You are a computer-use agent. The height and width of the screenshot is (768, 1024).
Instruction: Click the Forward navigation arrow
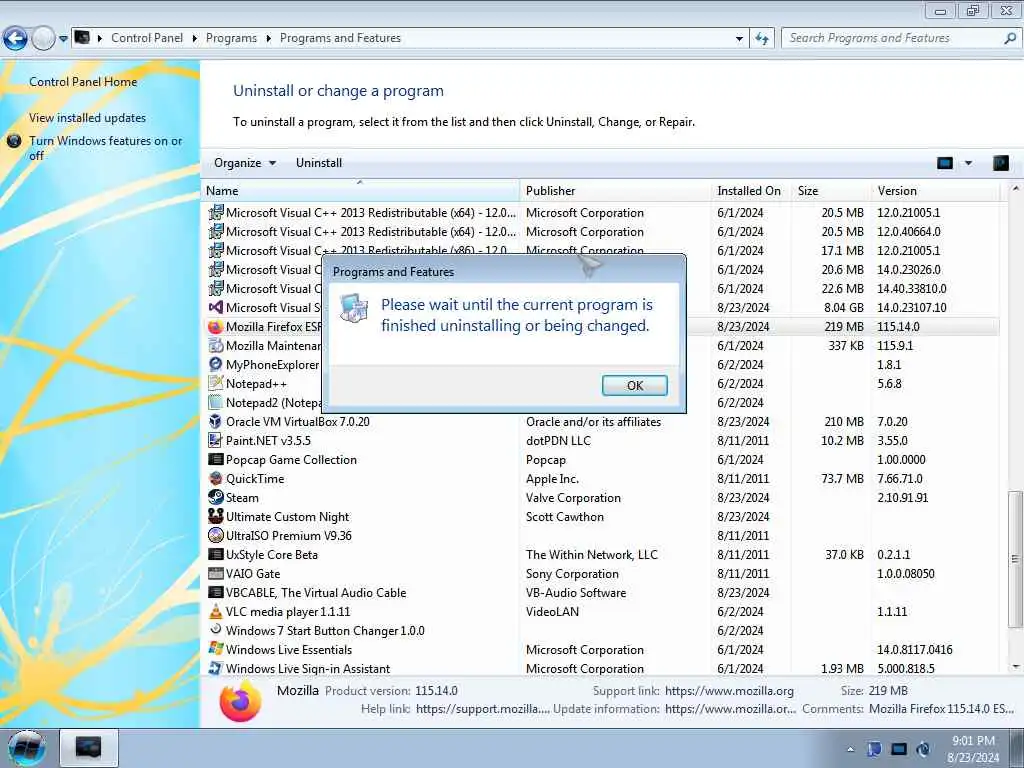coord(43,39)
